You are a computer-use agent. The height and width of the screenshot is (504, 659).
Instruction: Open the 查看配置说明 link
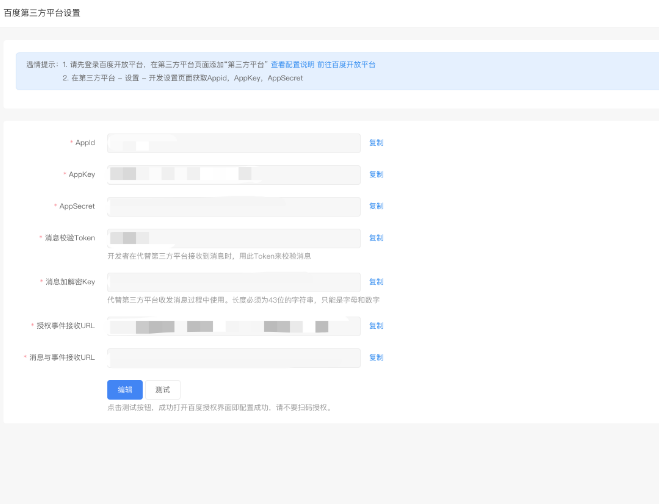292,64
